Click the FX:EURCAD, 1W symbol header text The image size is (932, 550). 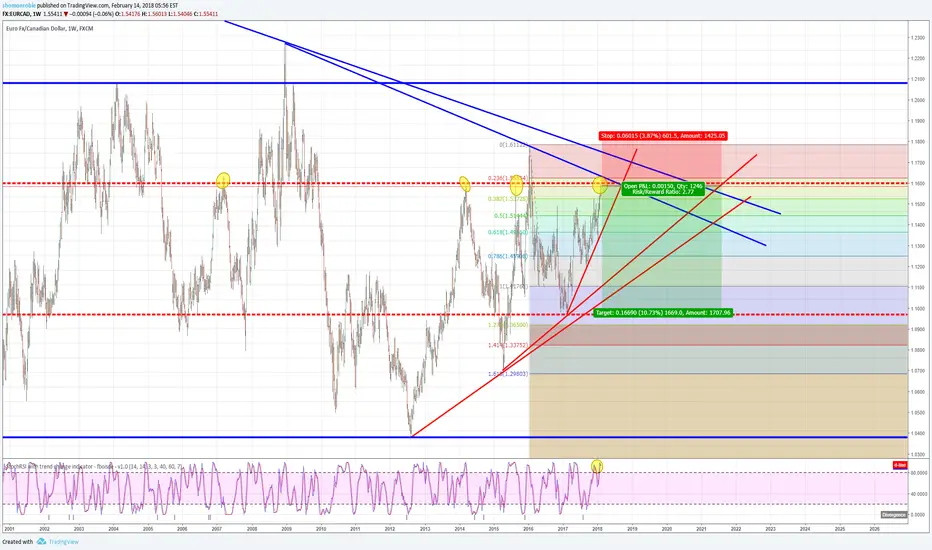coord(21,14)
